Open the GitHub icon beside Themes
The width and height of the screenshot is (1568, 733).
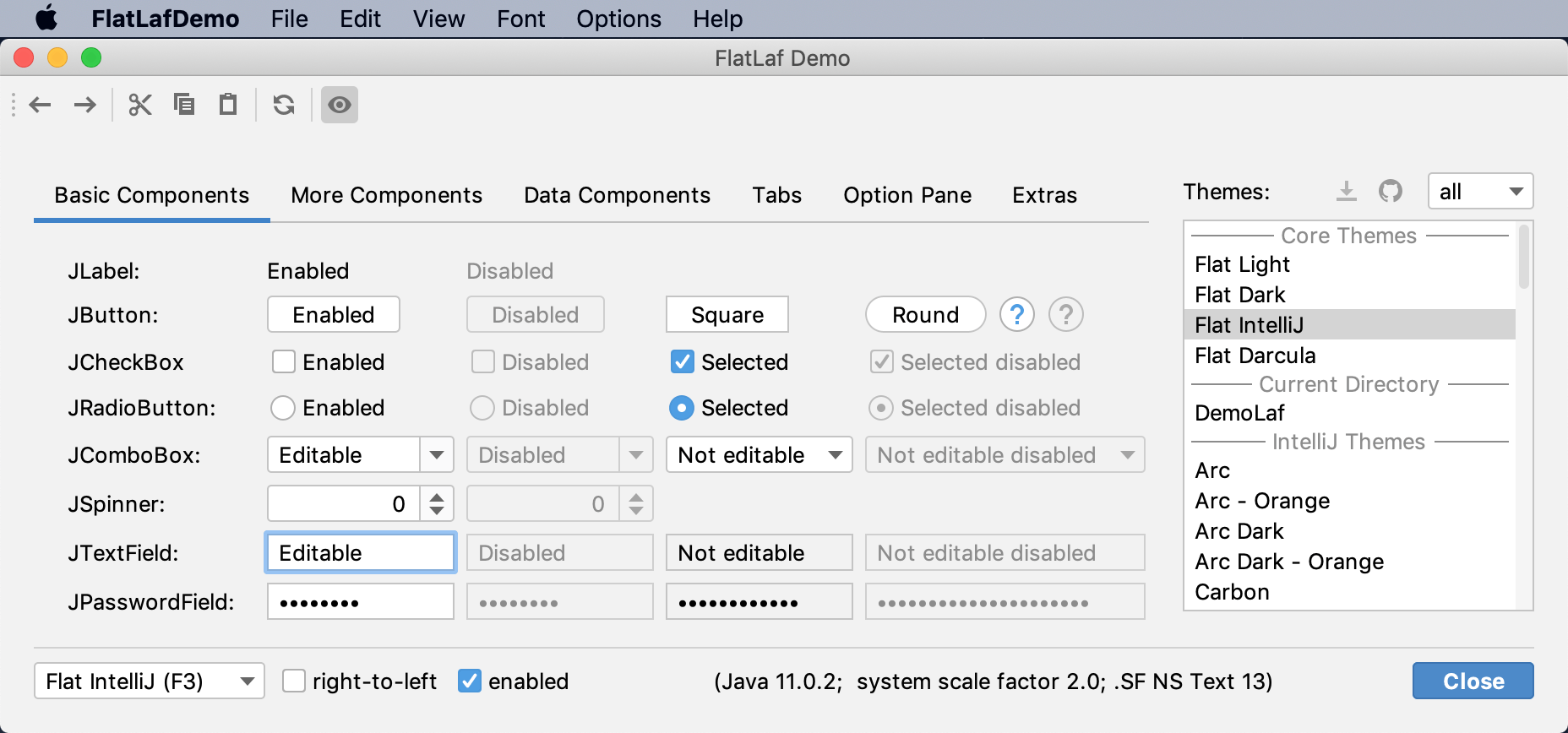[x=1391, y=192]
